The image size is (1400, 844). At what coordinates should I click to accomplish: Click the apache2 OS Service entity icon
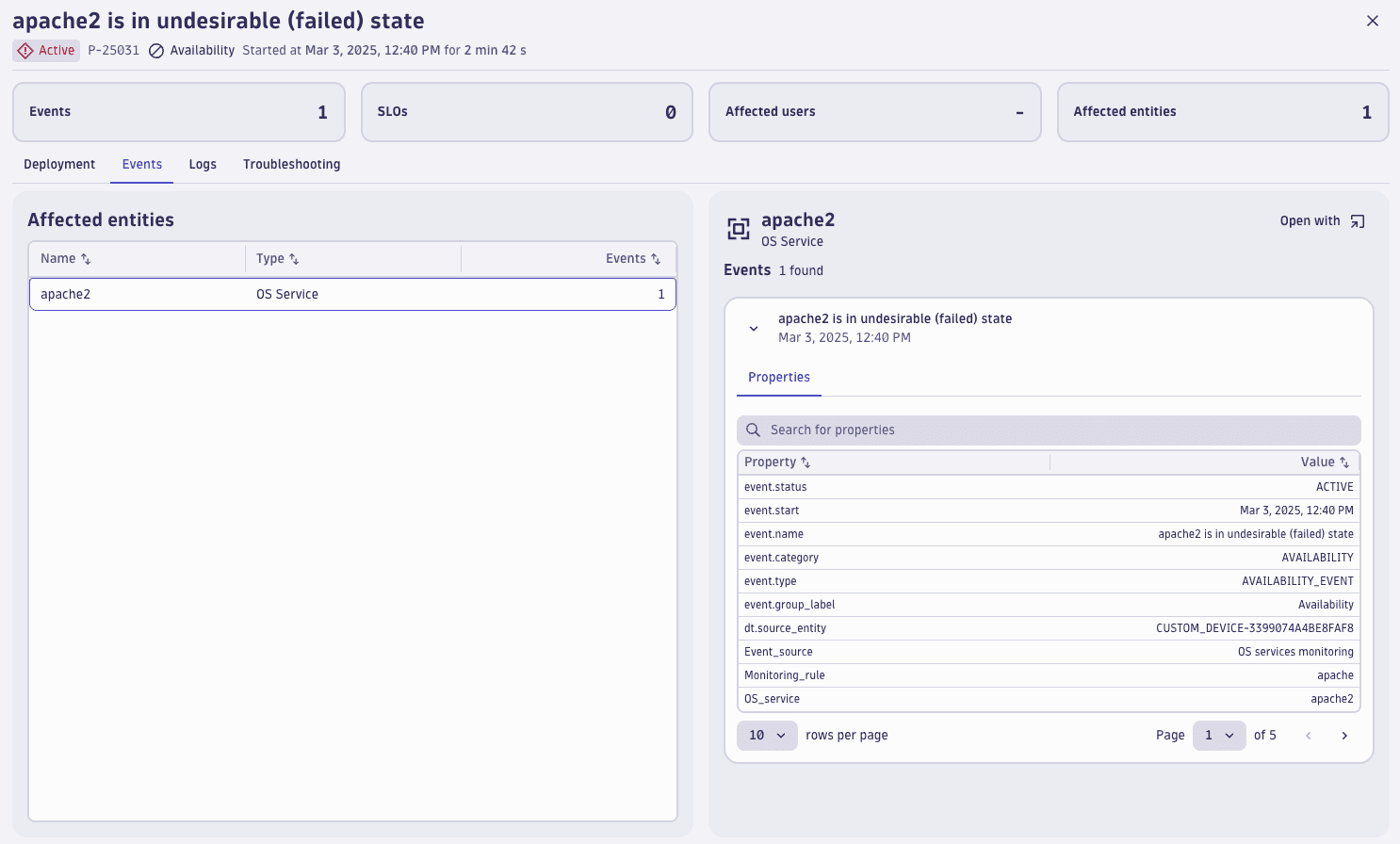pyautogui.click(x=738, y=229)
